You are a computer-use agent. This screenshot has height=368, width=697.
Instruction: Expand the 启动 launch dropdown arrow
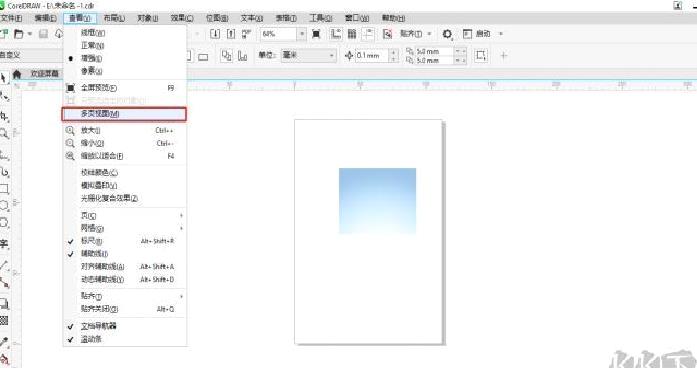[501, 34]
